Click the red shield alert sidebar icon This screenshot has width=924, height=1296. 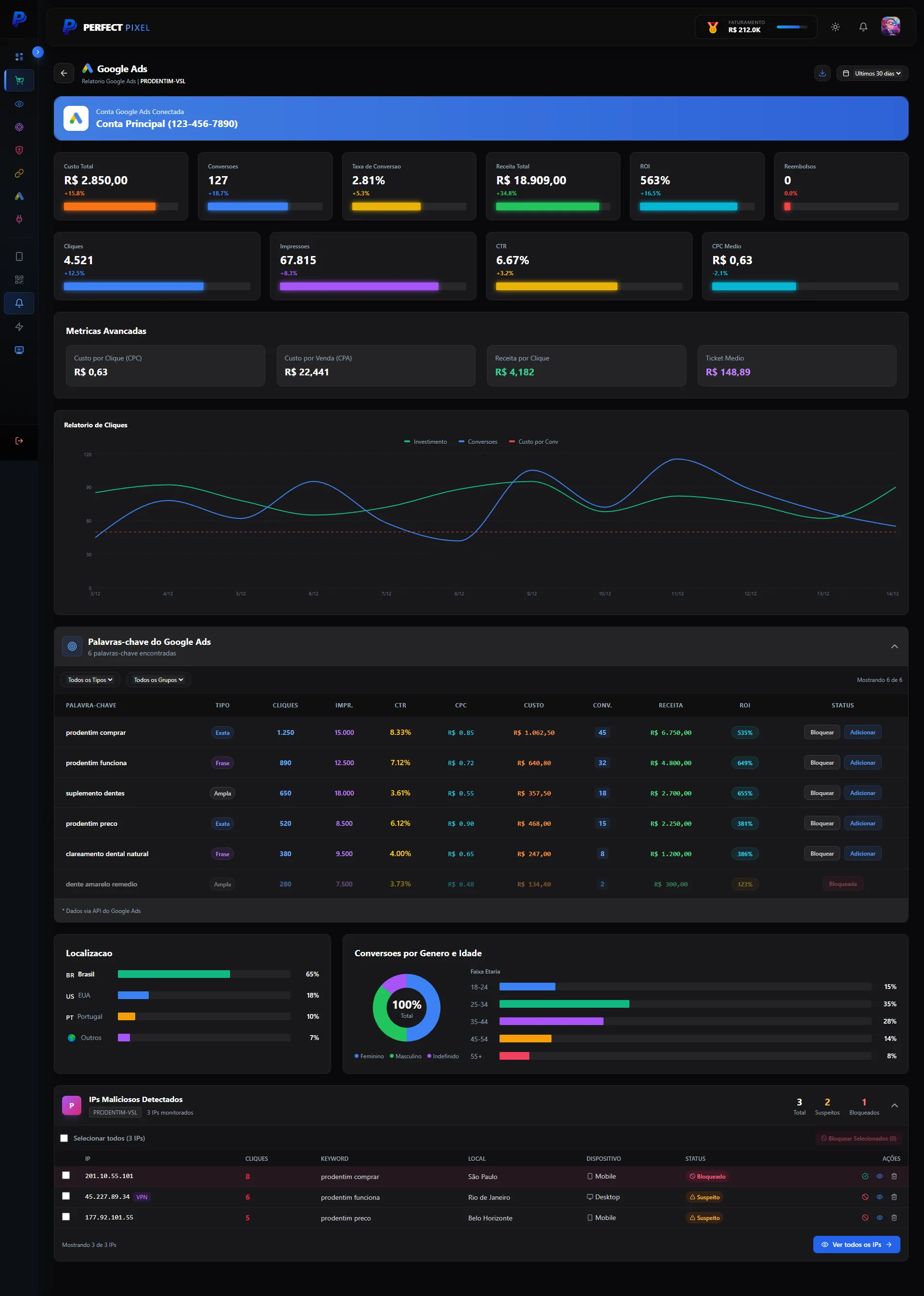coord(19,150)
